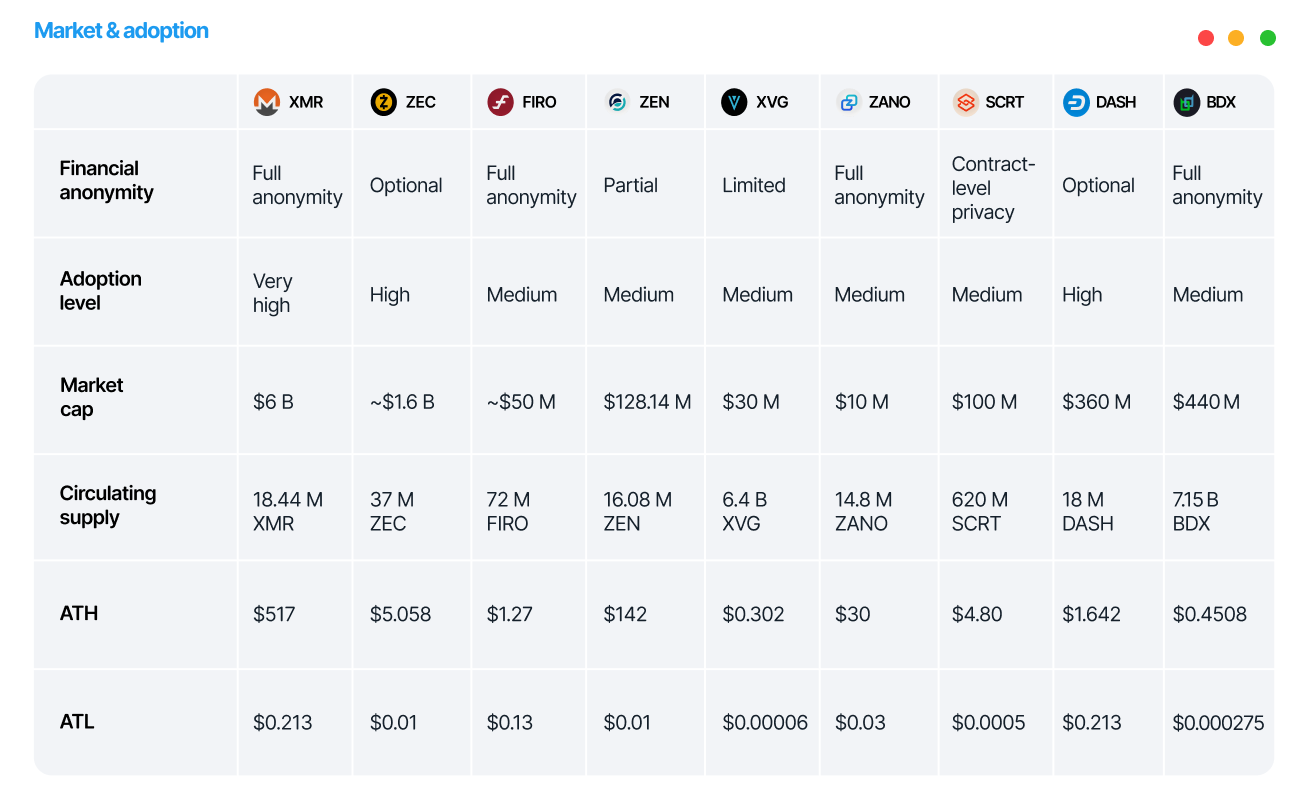Image resolution: width=1304 pixels, height=800 pixels.
Task: Select the Financial anonymity row label
Action: [x=106, y=180]
